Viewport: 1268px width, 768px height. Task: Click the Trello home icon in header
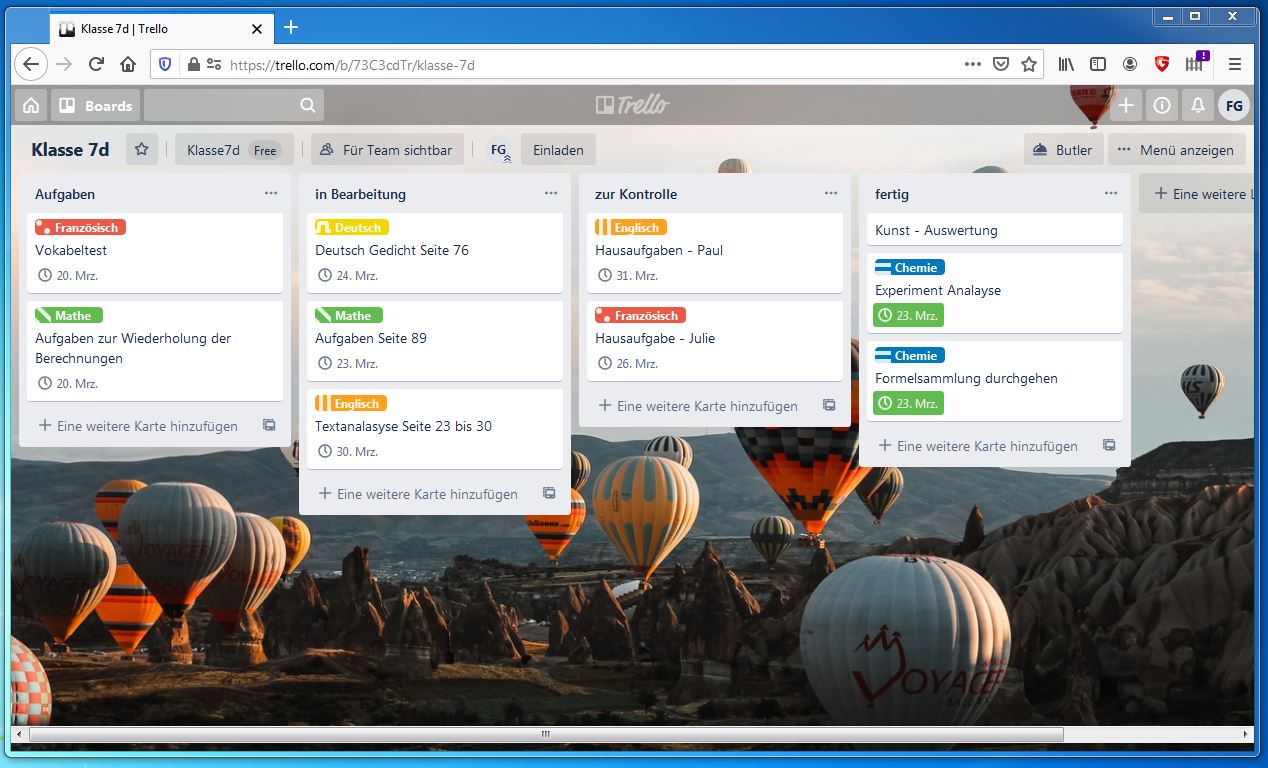click(x=31, y=105)
